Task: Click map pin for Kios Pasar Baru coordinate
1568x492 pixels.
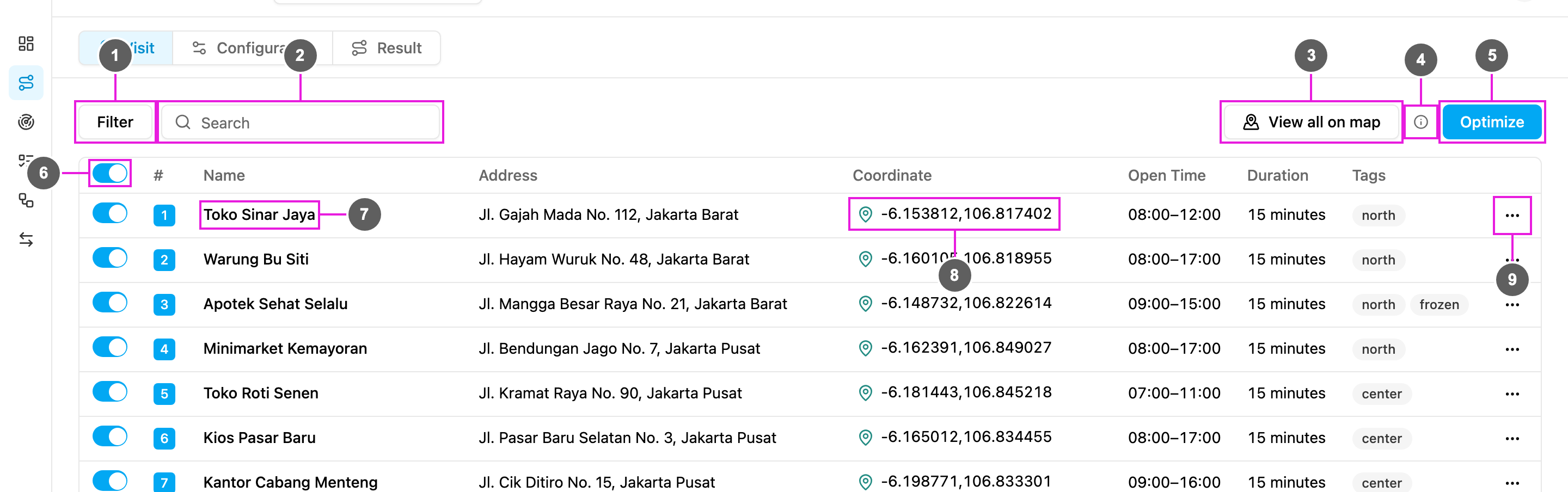Action: pyautogui.click(x=865, y=437)
